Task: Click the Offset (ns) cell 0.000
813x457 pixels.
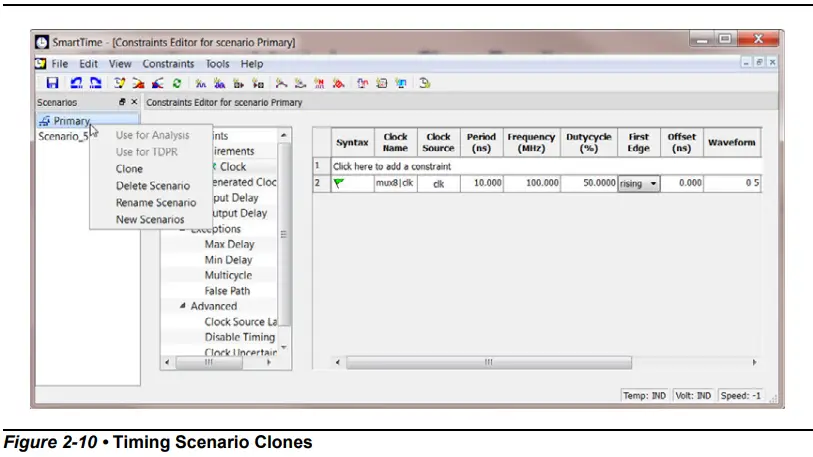Action: click(681, 183)
